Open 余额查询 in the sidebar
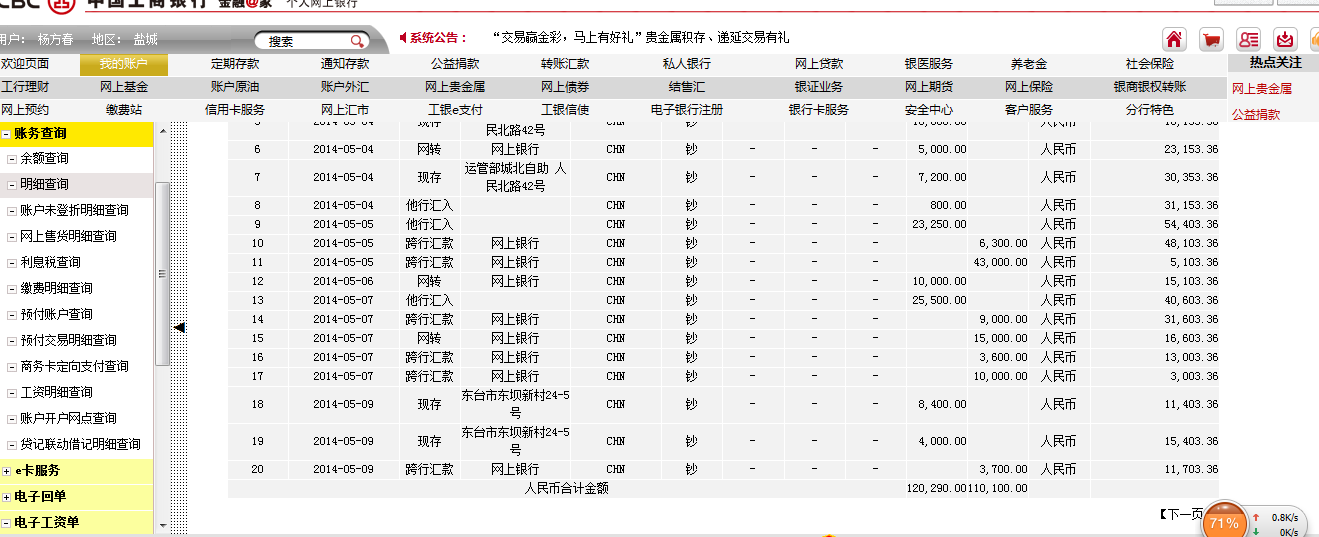Image resolution: width=1319 pixels, height=537 pixels. 44,158
